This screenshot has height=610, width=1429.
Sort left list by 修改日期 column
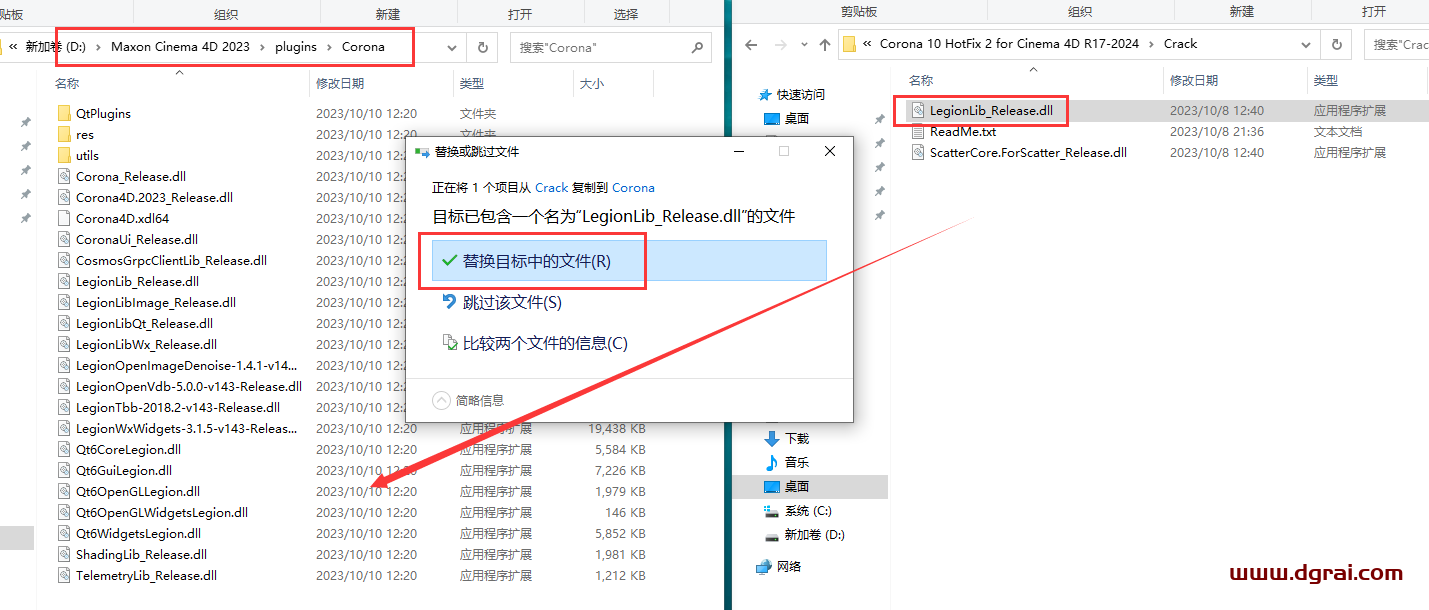tap(340, 84)
